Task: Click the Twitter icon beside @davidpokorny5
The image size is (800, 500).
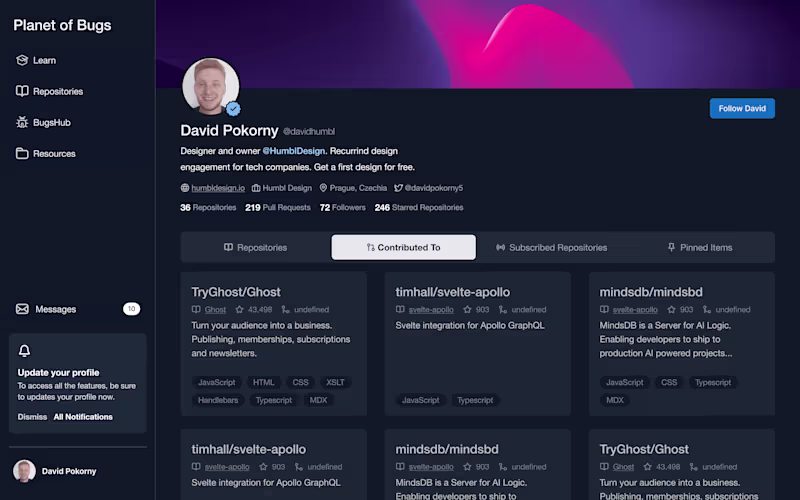Action: [398, 188]
